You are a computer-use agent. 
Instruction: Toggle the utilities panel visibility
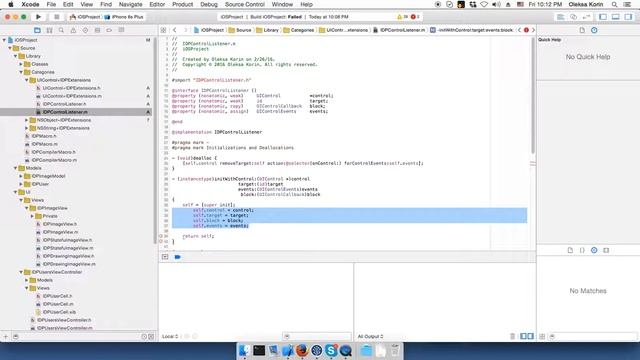click(x=628, y=17)
